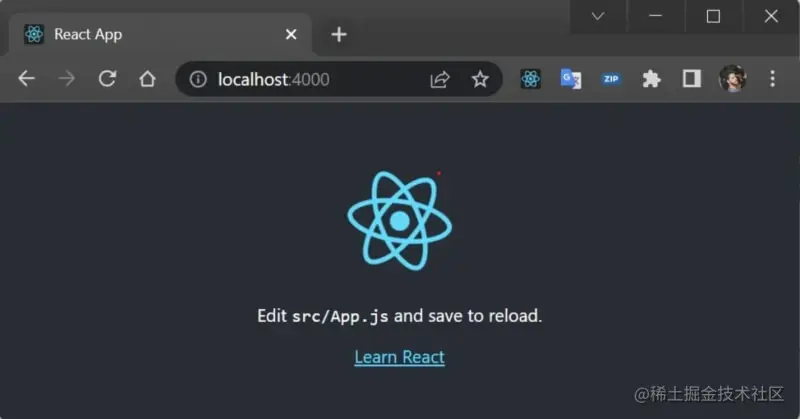This screenshot has width=800, height=419.
Task: Open React Developer Tools extension
Action: (x=531, y=79)
